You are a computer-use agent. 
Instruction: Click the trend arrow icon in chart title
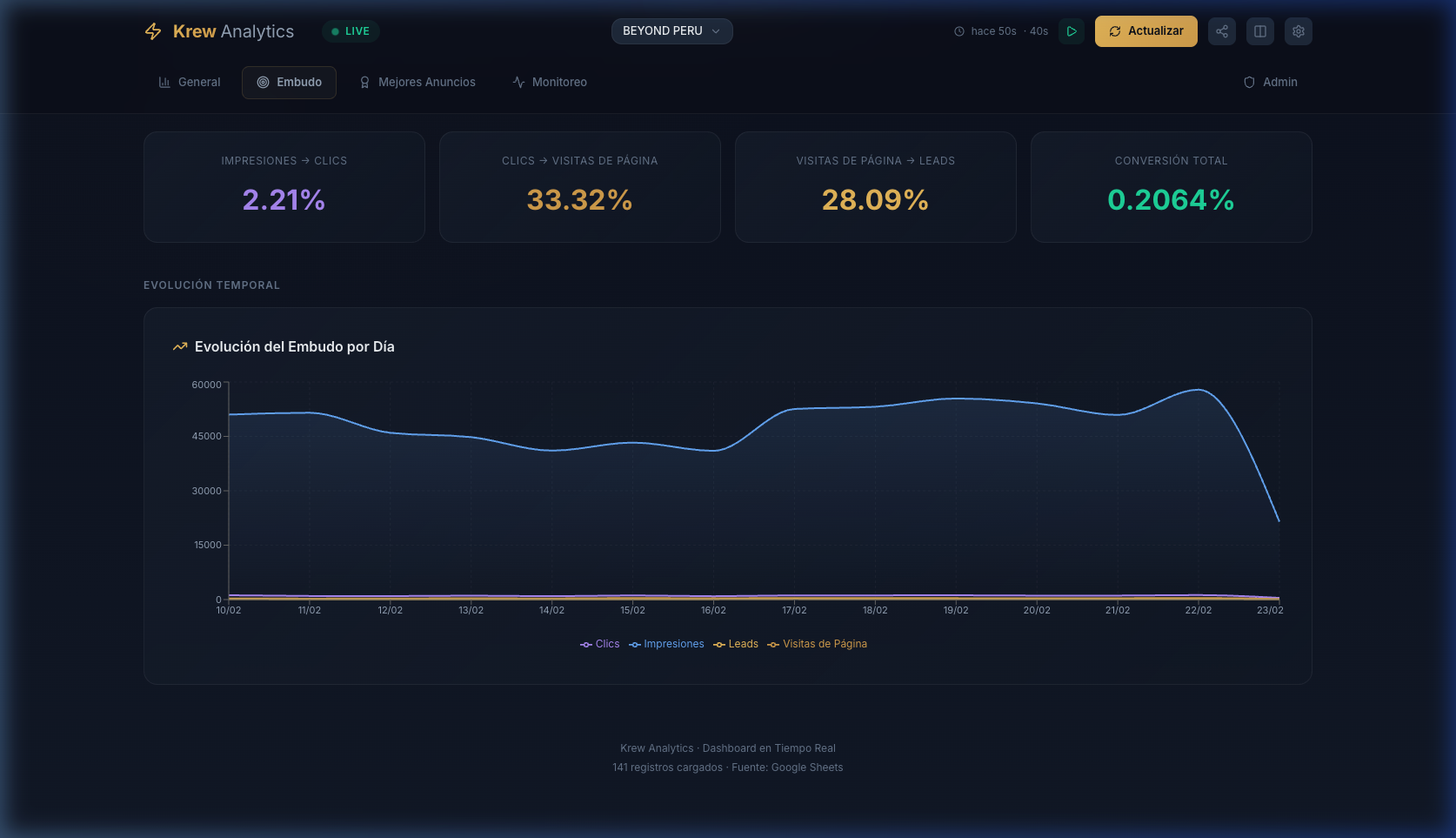pos(180,346)
